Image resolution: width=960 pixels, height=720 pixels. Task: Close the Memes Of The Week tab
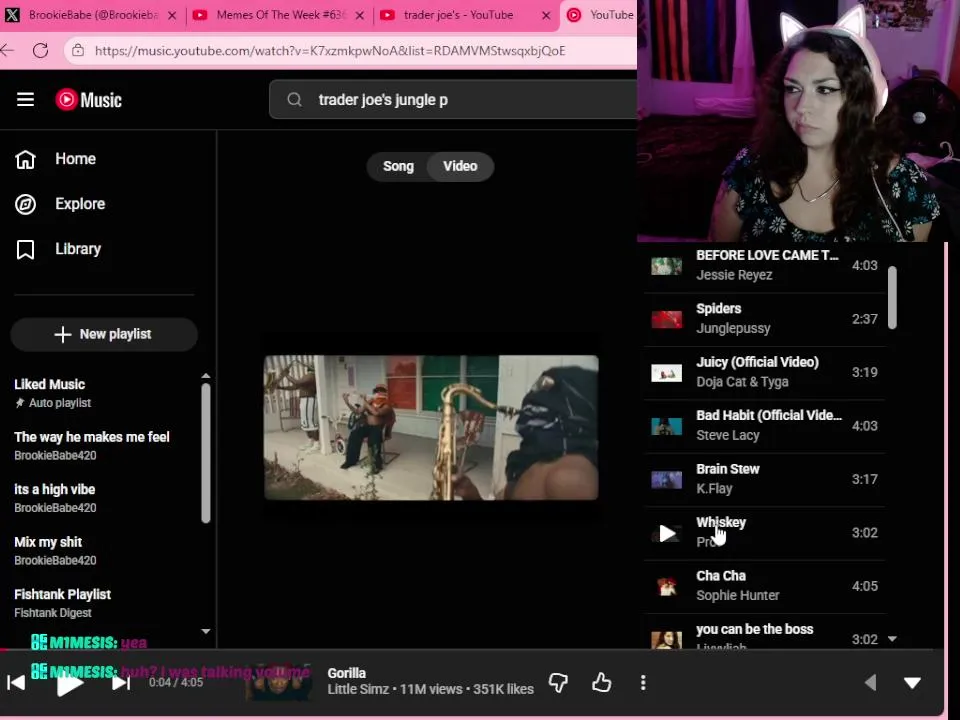point(360,15)
